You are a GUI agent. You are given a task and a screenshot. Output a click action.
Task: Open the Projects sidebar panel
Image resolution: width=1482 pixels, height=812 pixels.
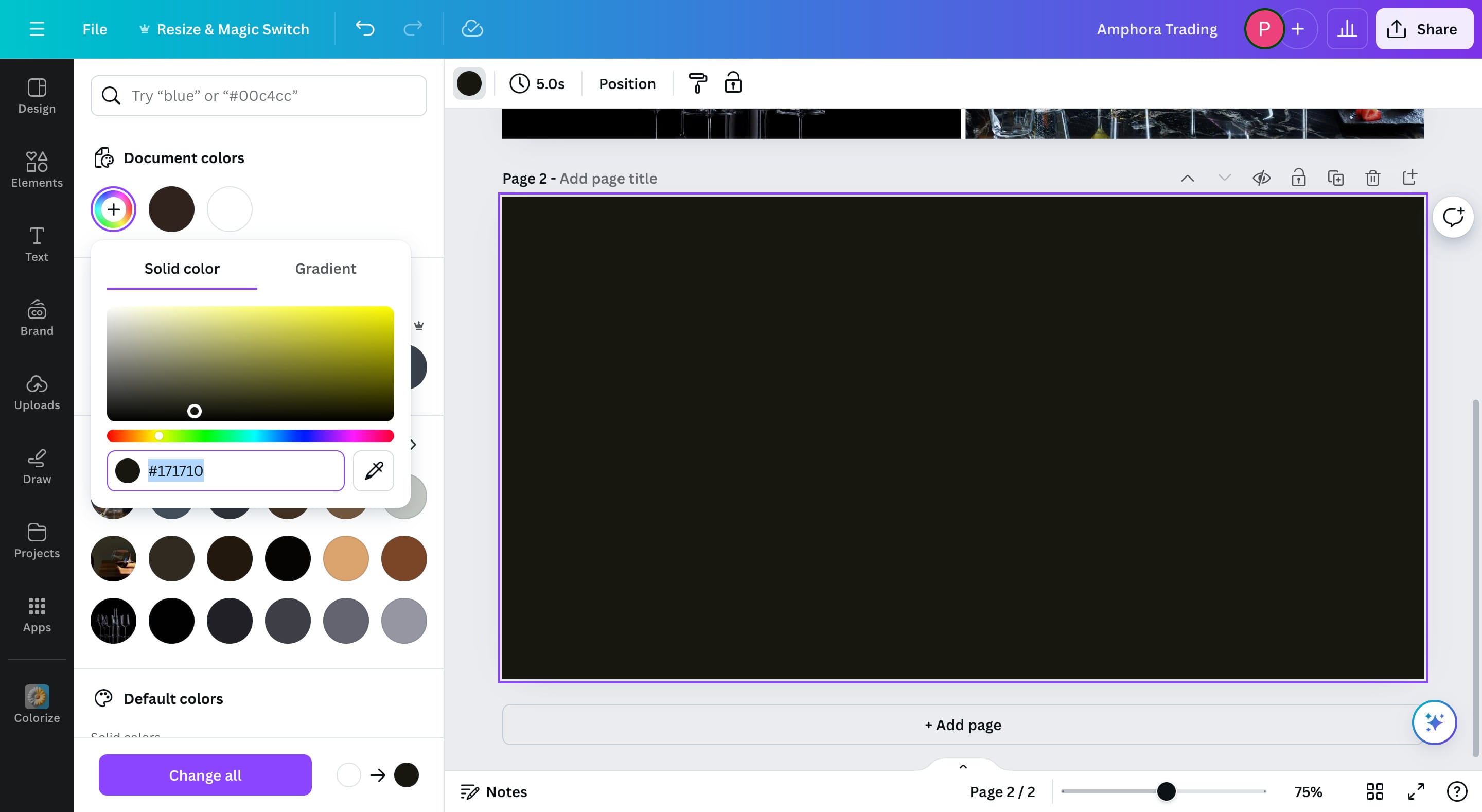click(37, 540)
